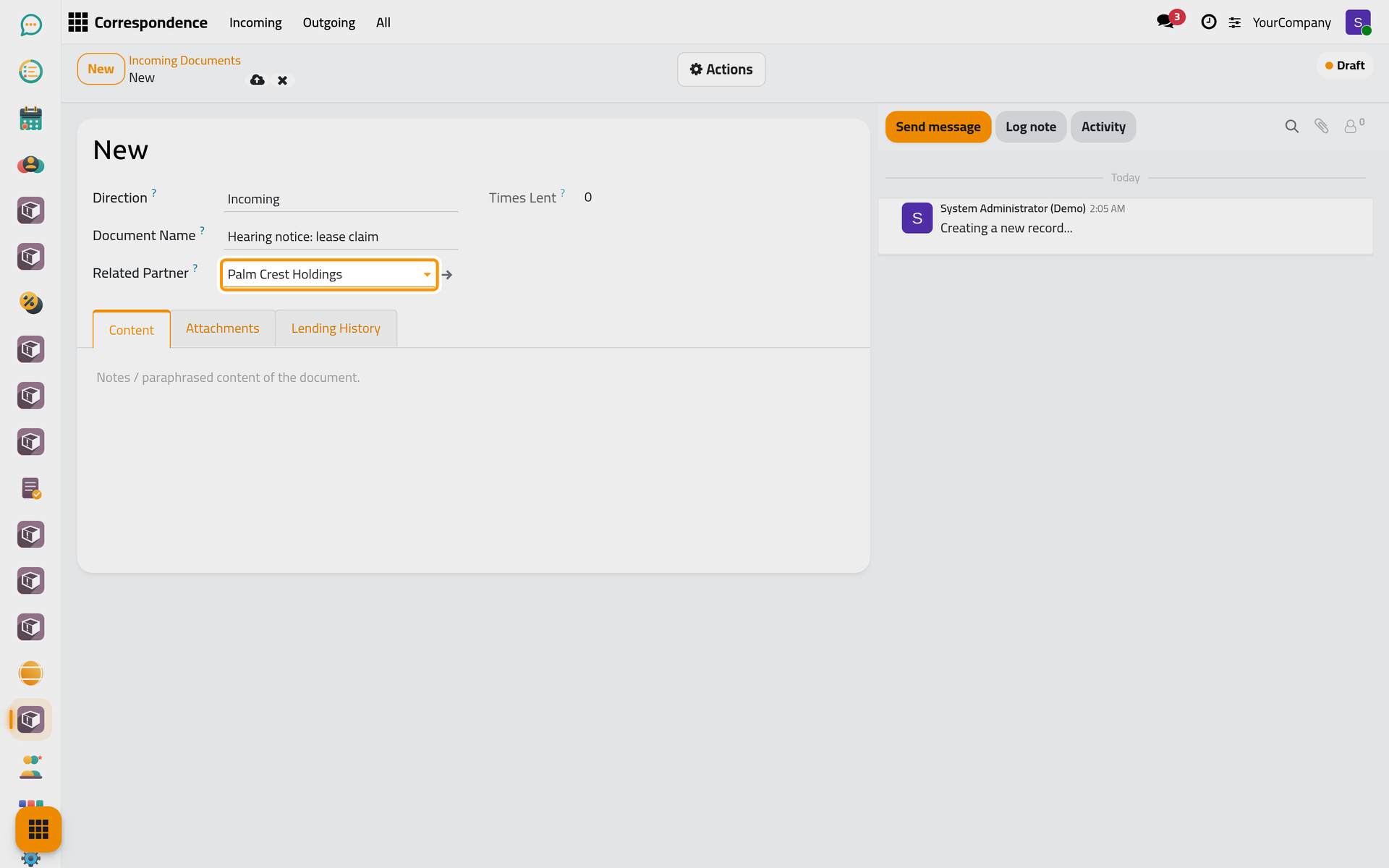Open the user avatar menu
This screenshot has height=868, width=1389.
1358,22
